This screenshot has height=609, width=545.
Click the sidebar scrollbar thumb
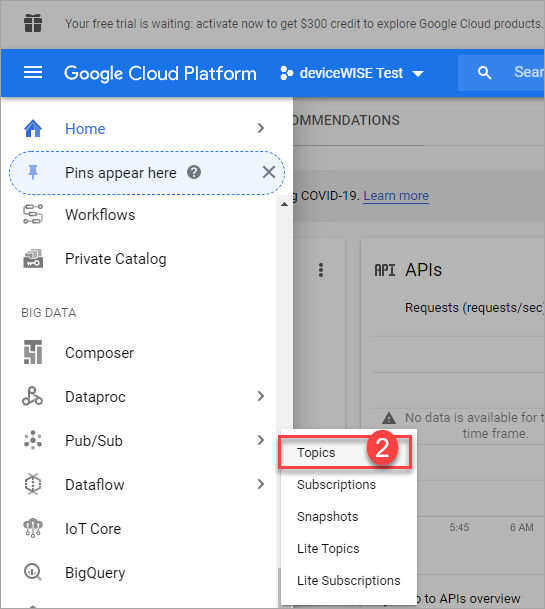[x=279, y=587]
